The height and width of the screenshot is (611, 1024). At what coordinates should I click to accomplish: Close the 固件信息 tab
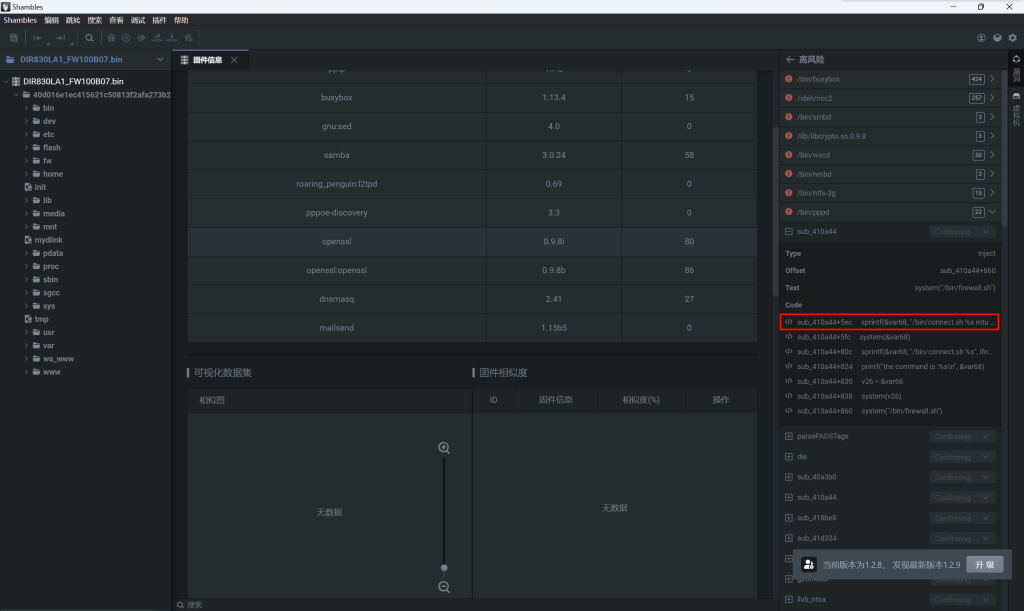(x=234, y=60)
